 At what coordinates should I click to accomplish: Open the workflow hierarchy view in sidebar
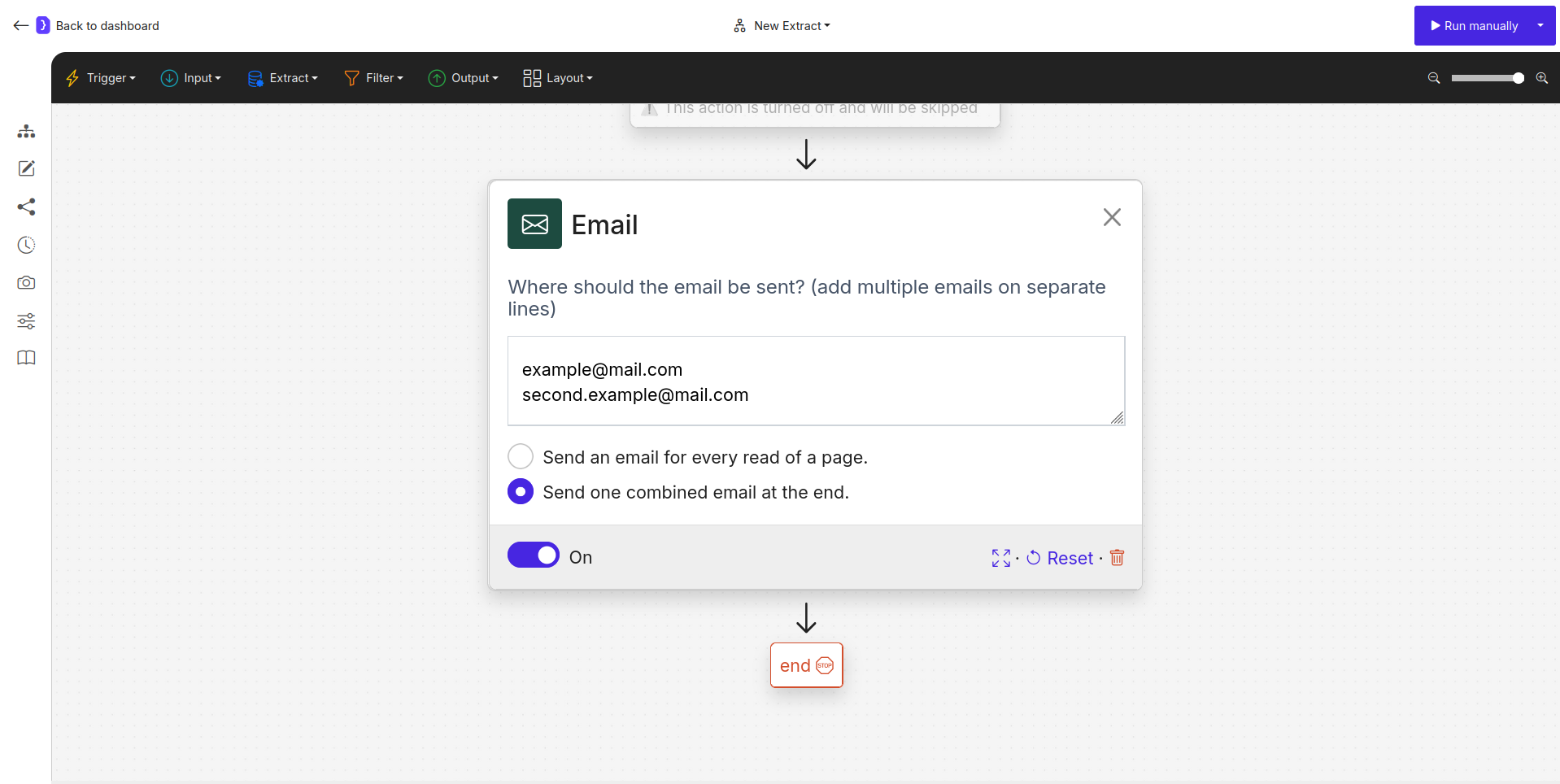coord(26,131)
